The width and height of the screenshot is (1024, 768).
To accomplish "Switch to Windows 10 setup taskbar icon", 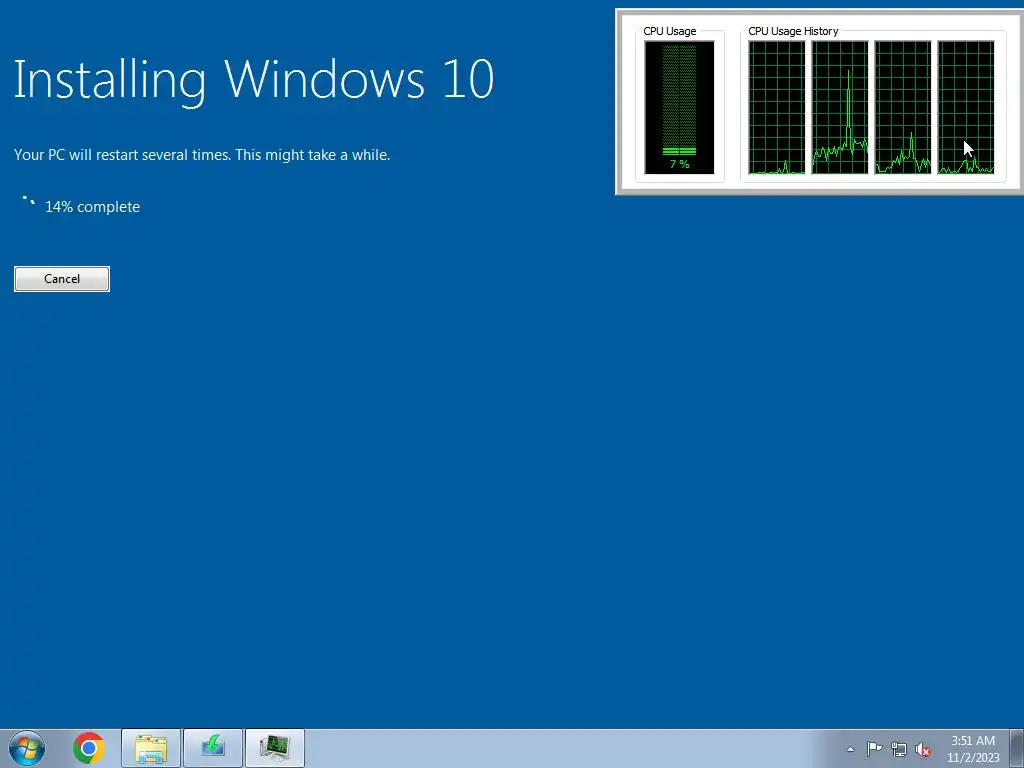I will [x=213, y=748].
